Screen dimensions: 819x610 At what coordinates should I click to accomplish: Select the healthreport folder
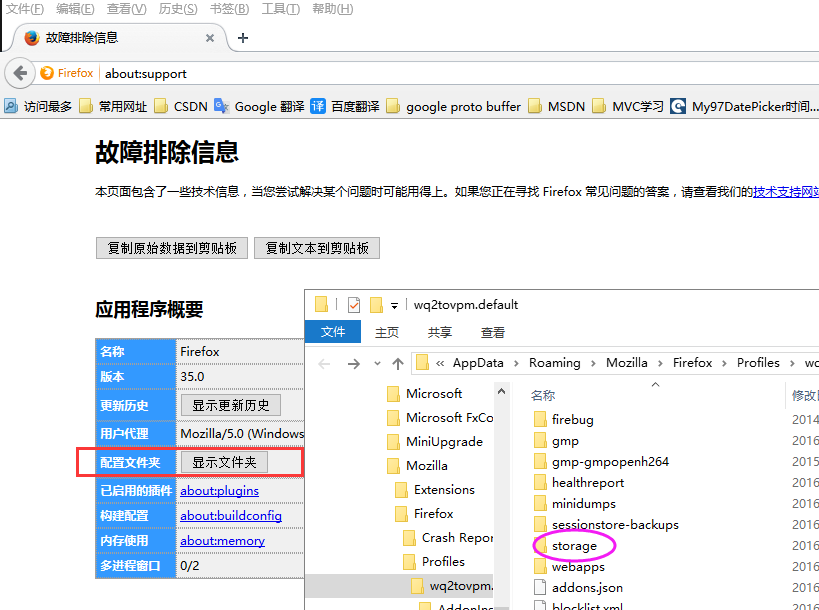pos(579,483)
